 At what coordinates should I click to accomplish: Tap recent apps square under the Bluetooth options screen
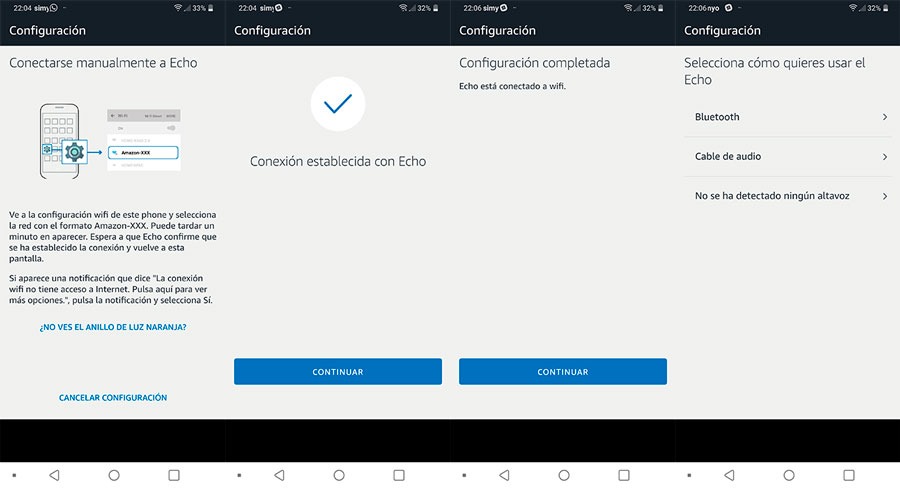click(848, 474)
